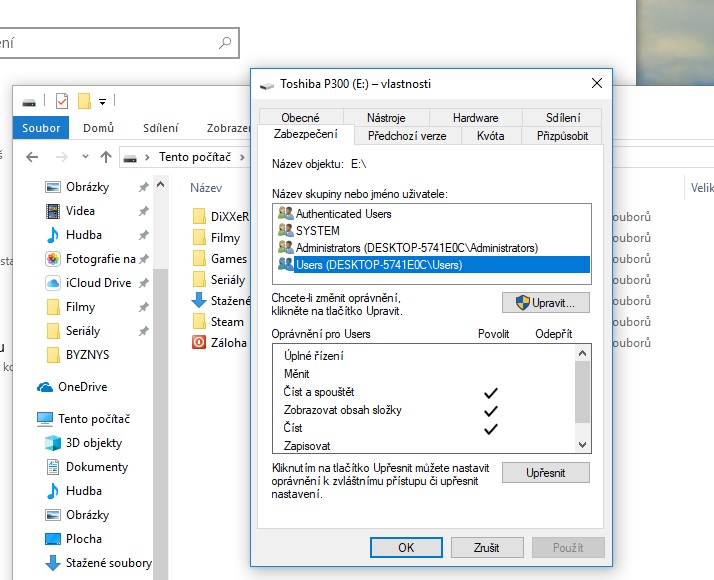
Task: Click the Explorer forward arrow
Action: coord(61,157)
